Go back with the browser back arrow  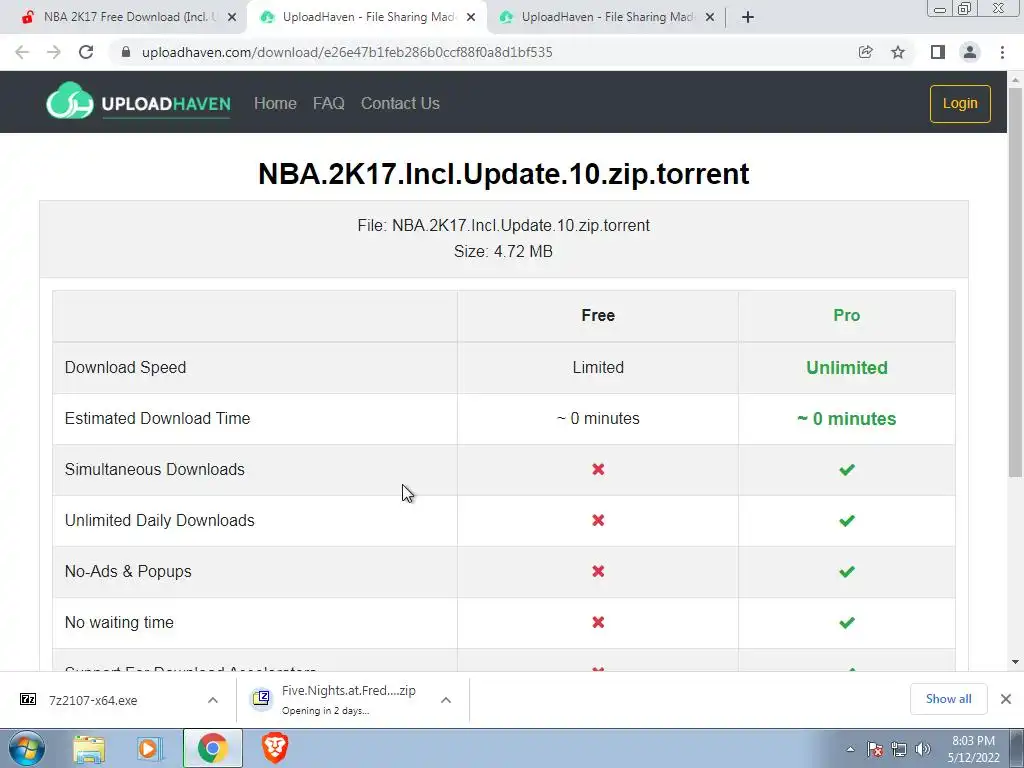click(x=22, y=52)
